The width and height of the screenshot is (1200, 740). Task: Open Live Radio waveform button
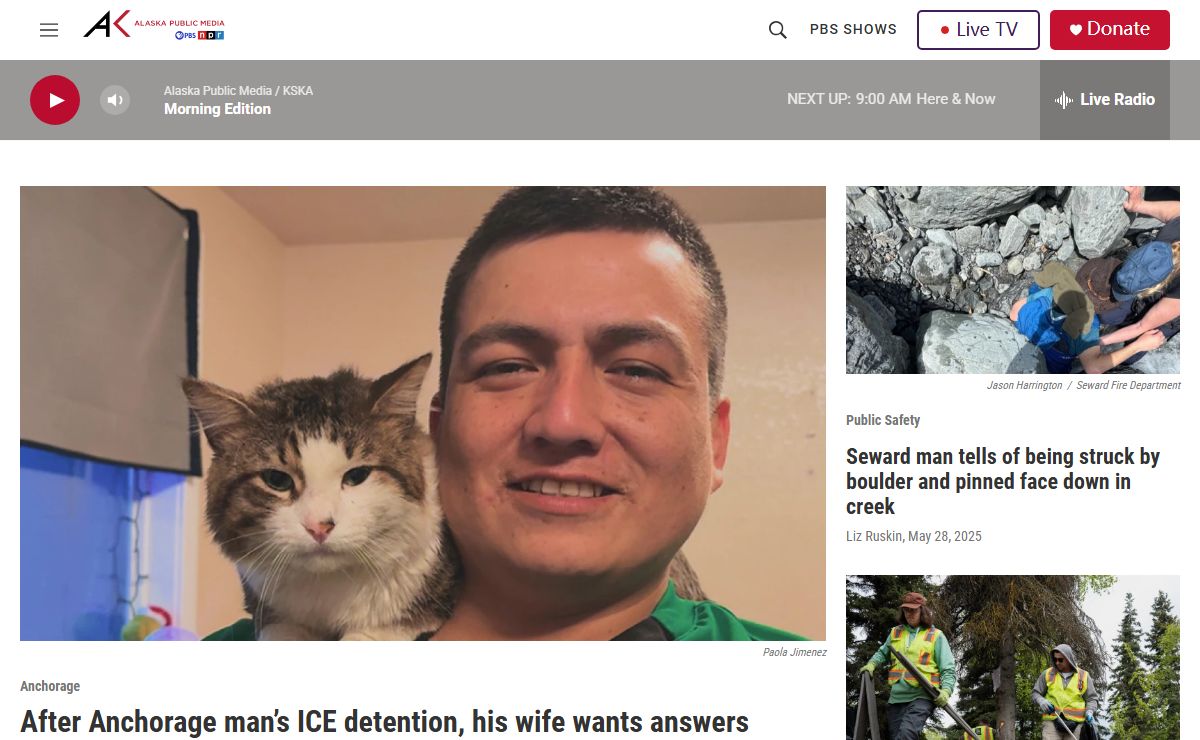click(1105, 100)
